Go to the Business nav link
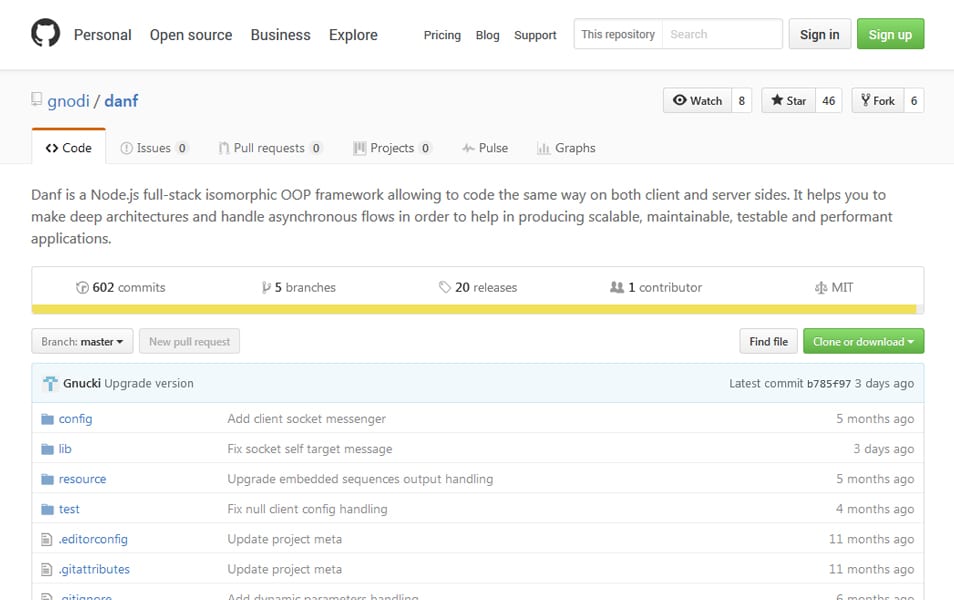The image size is (954, 600). tap(280, 35)
